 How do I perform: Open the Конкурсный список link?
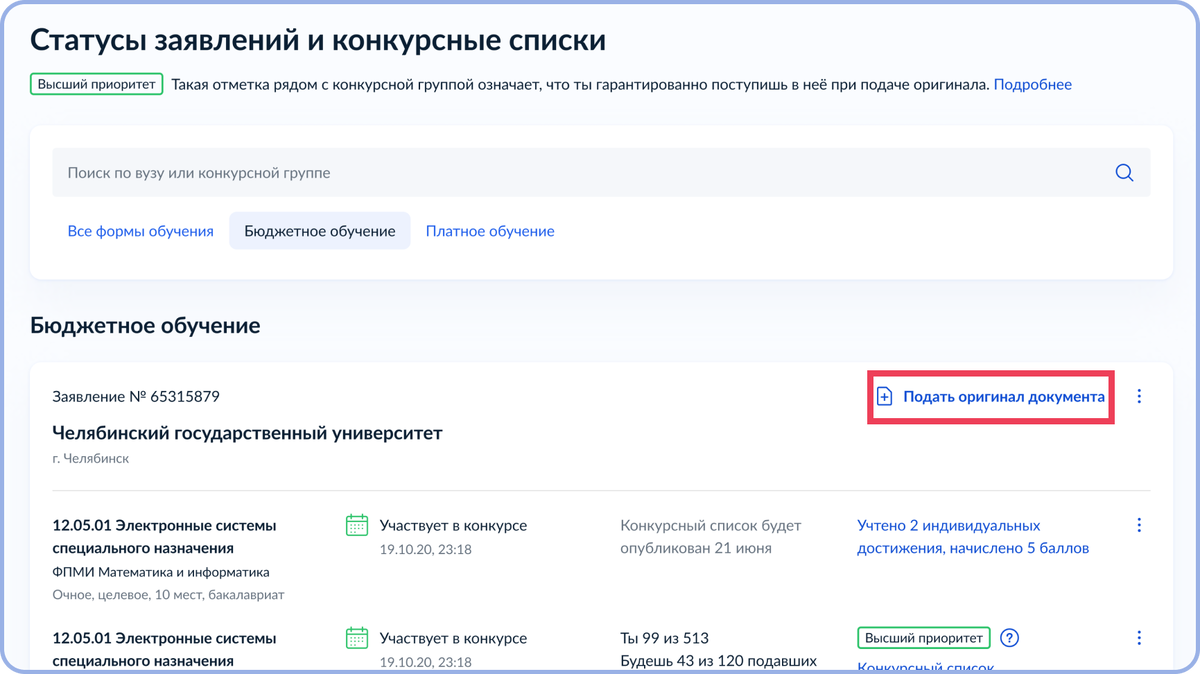click(925, 668)
